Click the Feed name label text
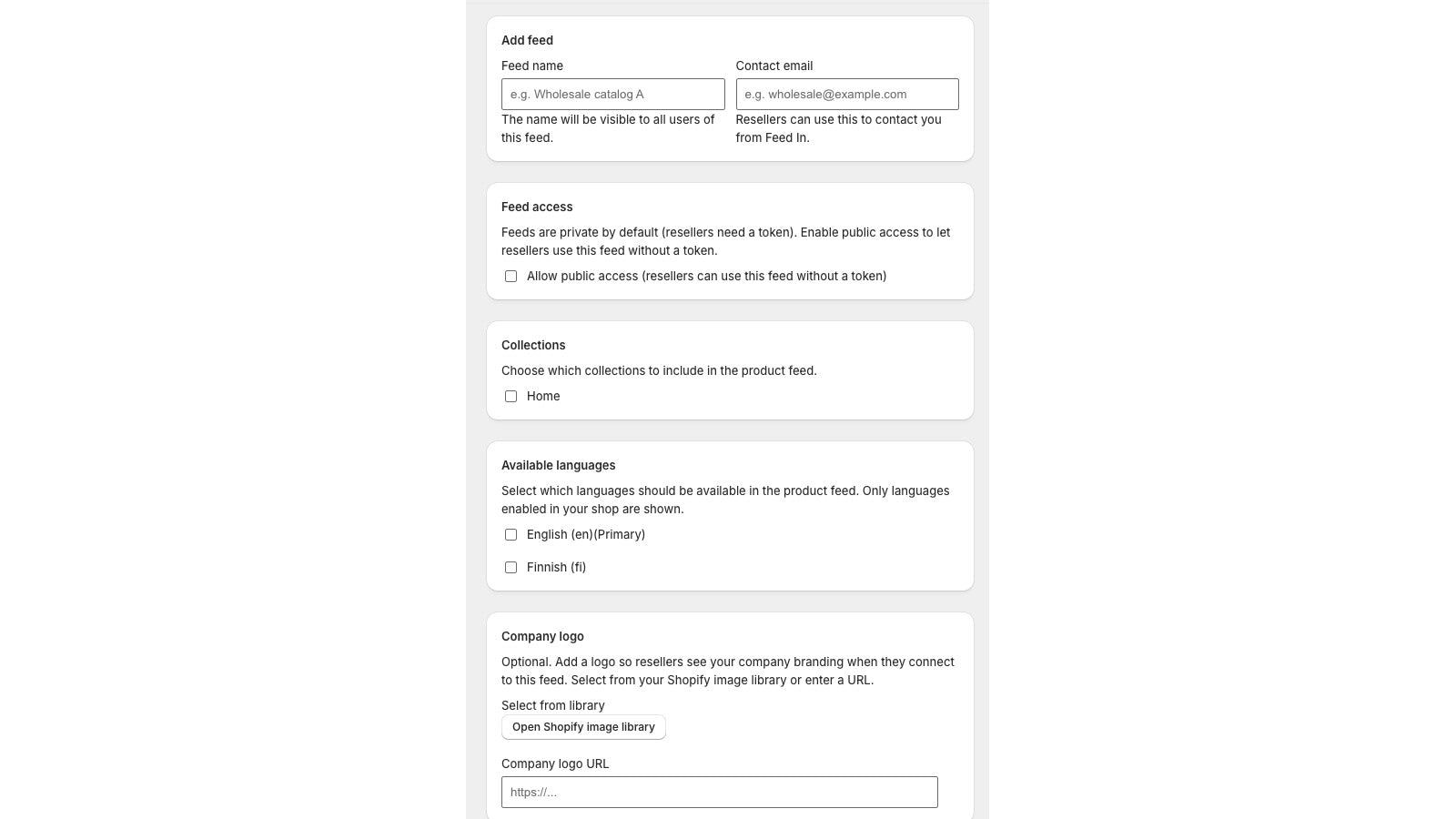The width and height of the screenshot is (1456, 819). [531, 66]
